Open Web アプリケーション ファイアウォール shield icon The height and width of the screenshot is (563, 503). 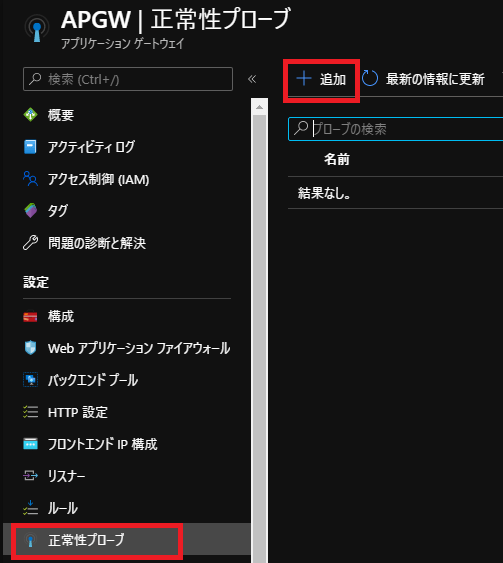point(31,348)
